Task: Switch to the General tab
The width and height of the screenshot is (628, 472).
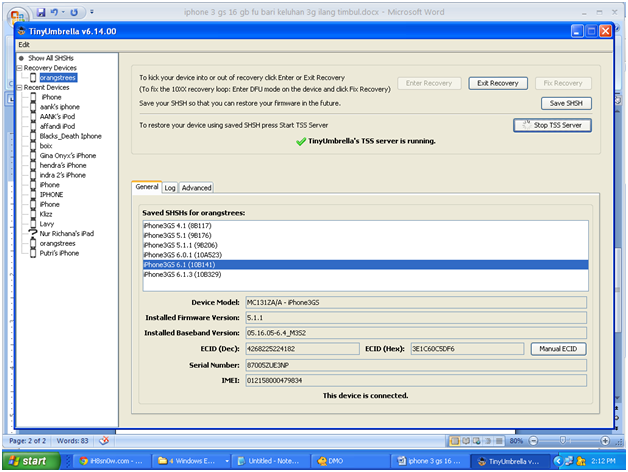Action: click(147, 187)
